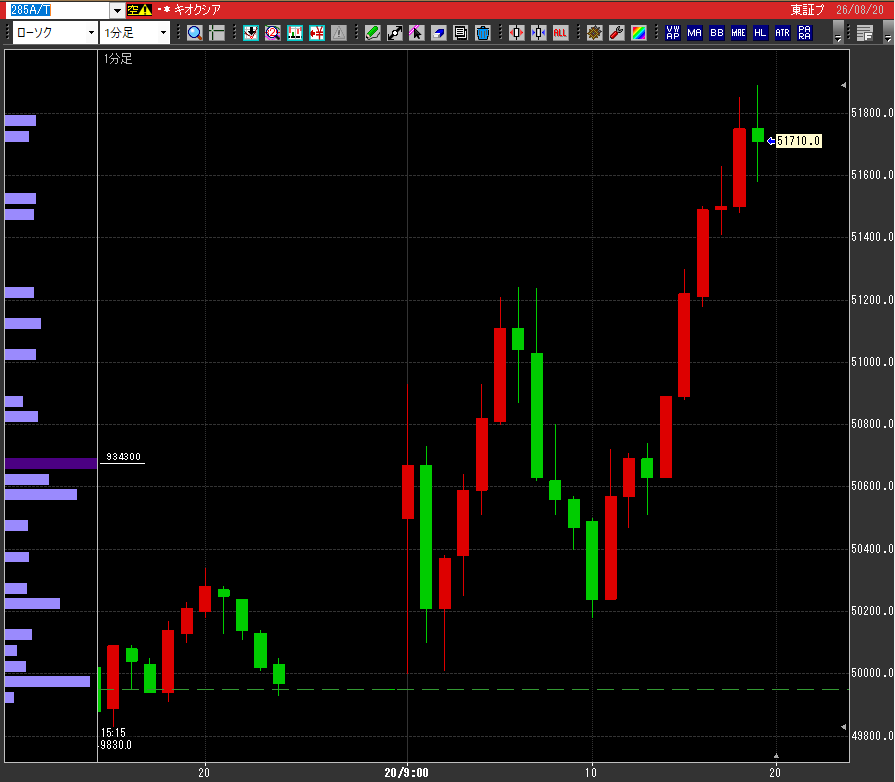Open the red wrench tools icon
The height and width of the screenshot is (782, 895).
(x=616, y=33)
